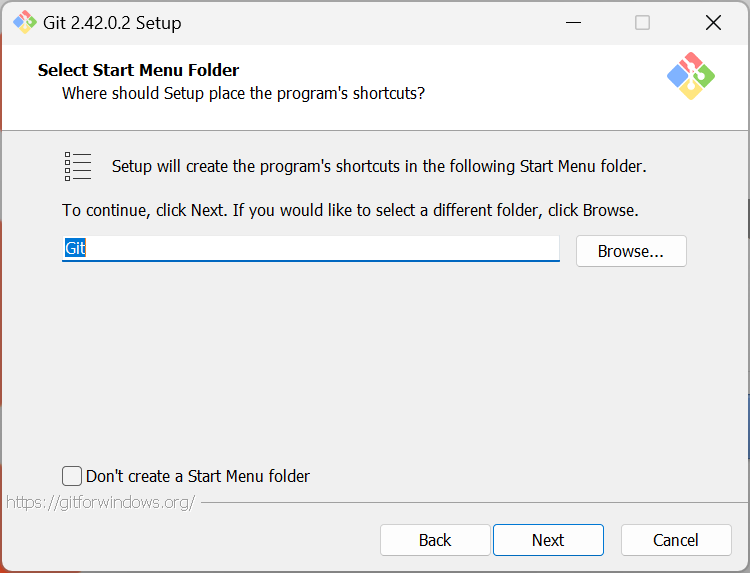The image size is (750, 573).
Task: Click the Git logo in the header
Action: click(691, 76)
